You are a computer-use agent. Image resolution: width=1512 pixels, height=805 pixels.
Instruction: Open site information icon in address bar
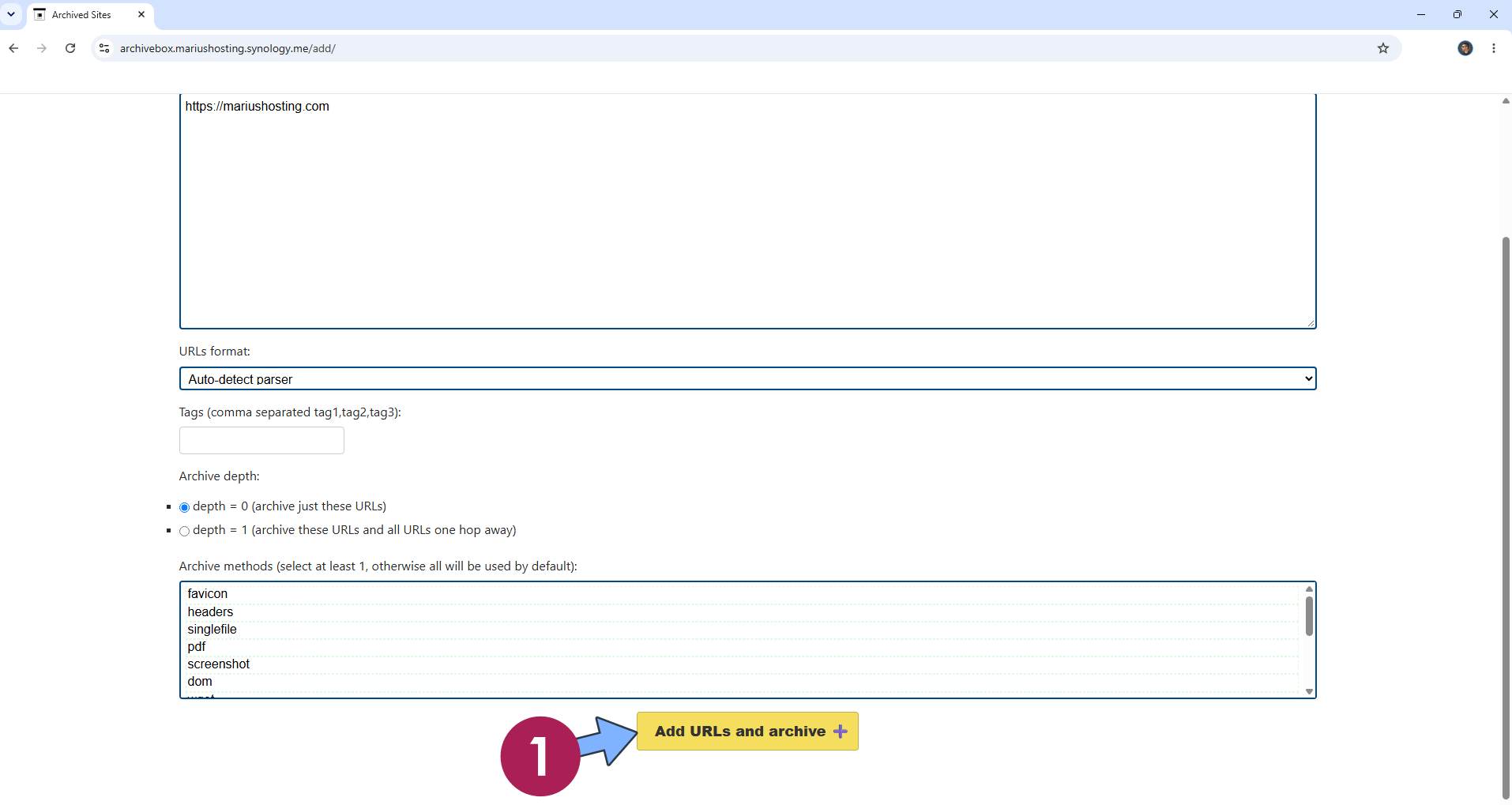click(x=103, y=48)
